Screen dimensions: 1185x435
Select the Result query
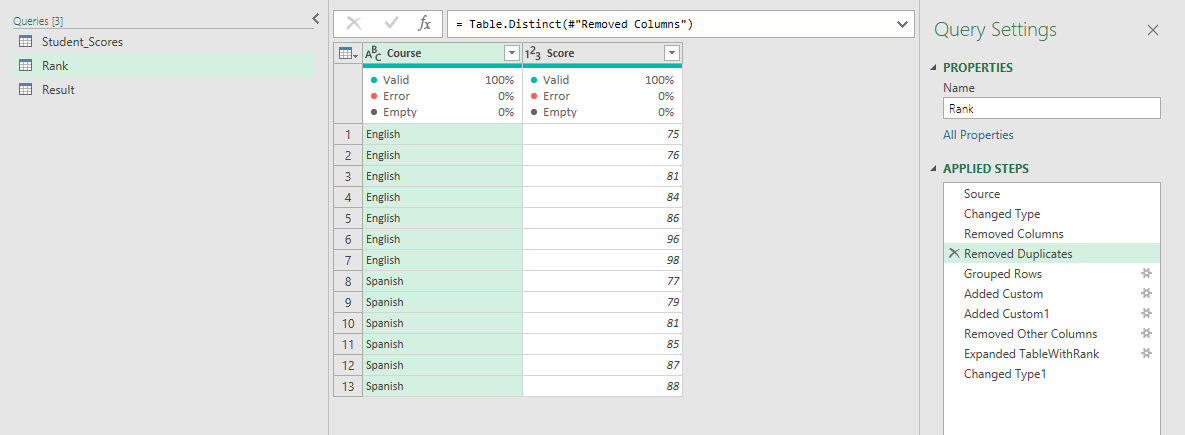pyautogui.click(x=58, y=90)
